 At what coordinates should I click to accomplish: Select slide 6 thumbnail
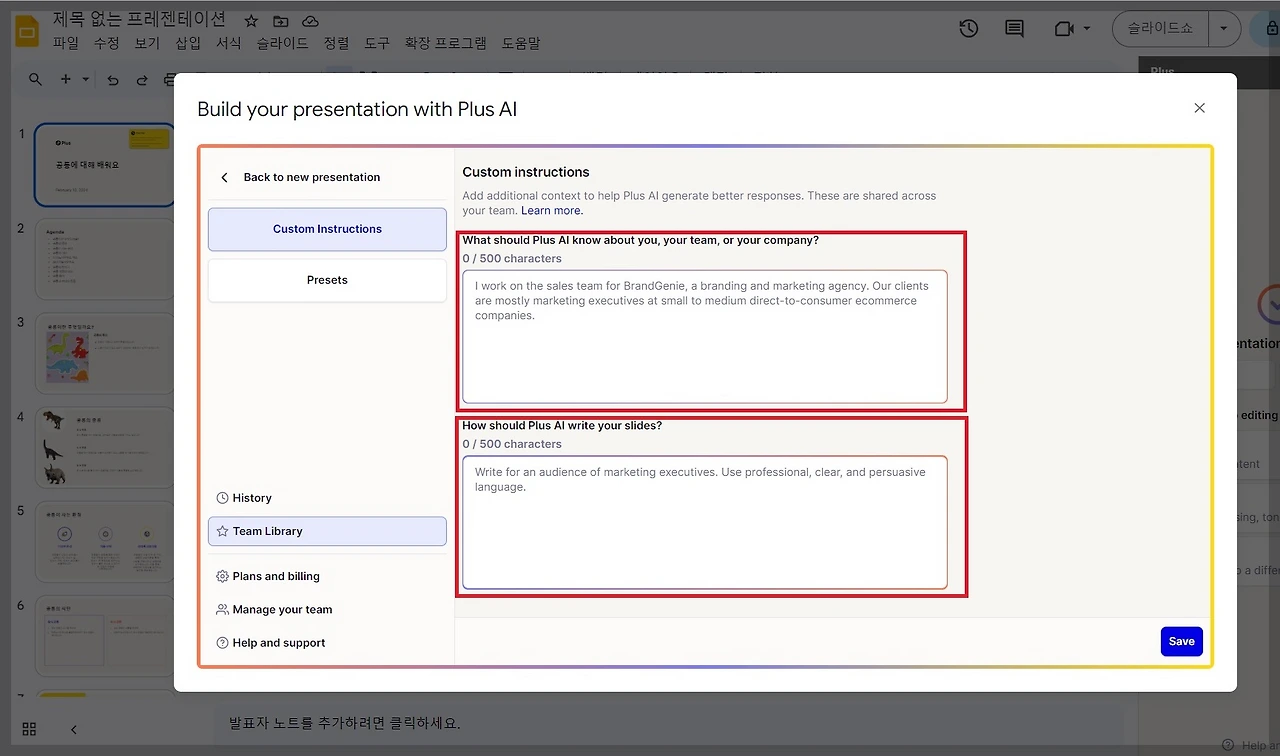104,636
